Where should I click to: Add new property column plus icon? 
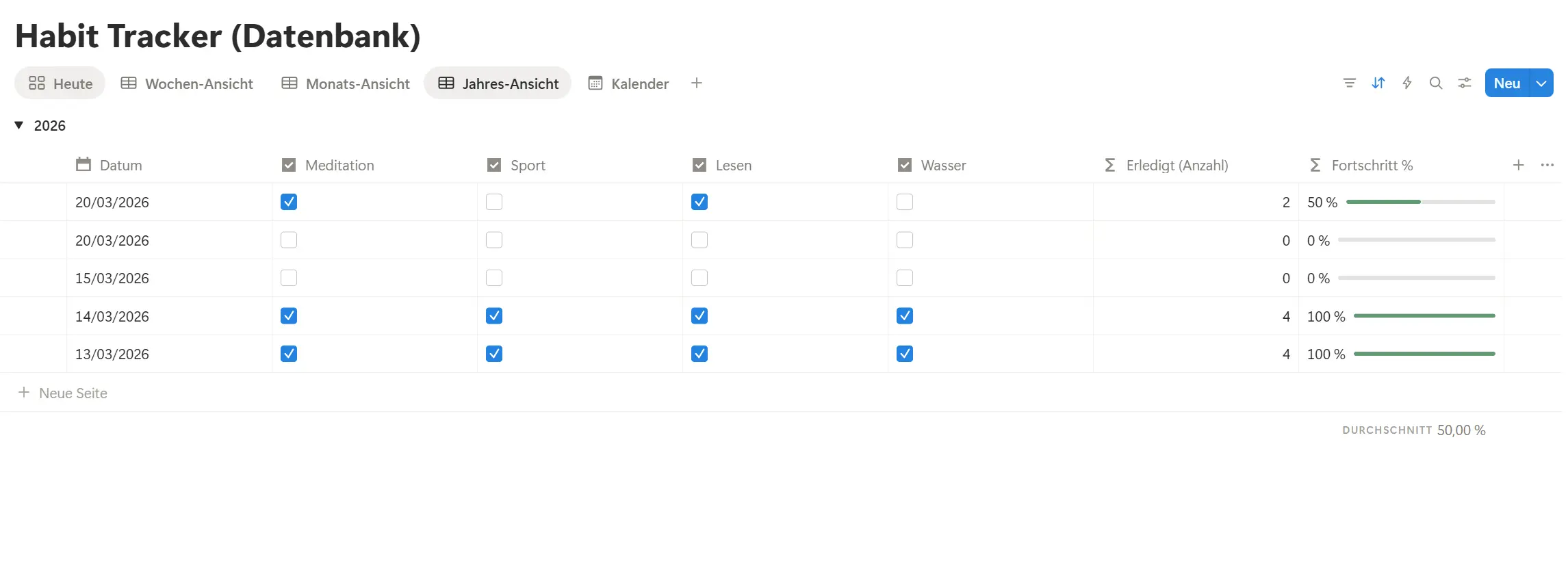[1517, 165]
